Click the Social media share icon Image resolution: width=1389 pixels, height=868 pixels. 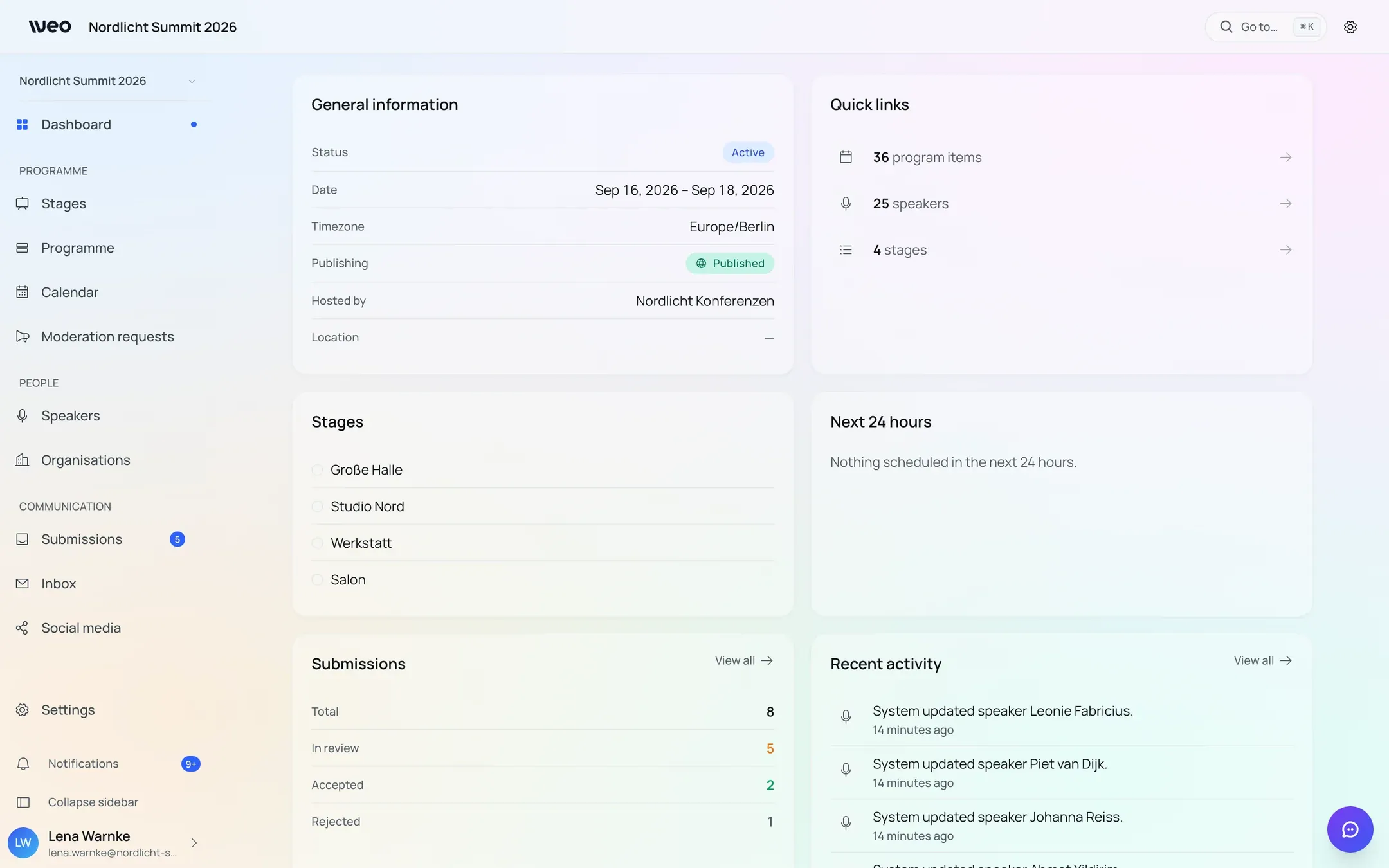23,628
